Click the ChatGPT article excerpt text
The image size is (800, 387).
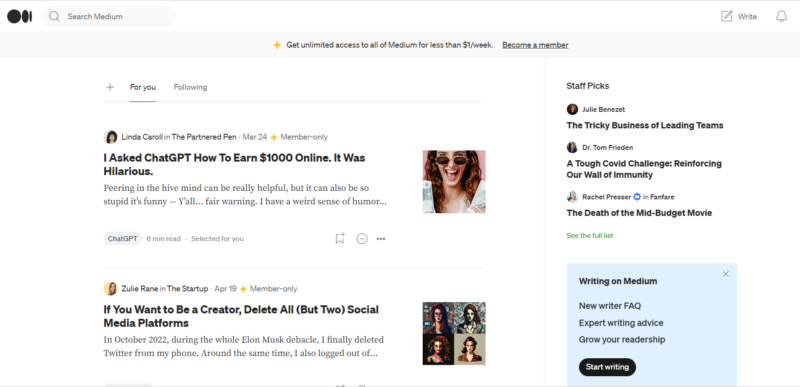[x=245, y=195]
